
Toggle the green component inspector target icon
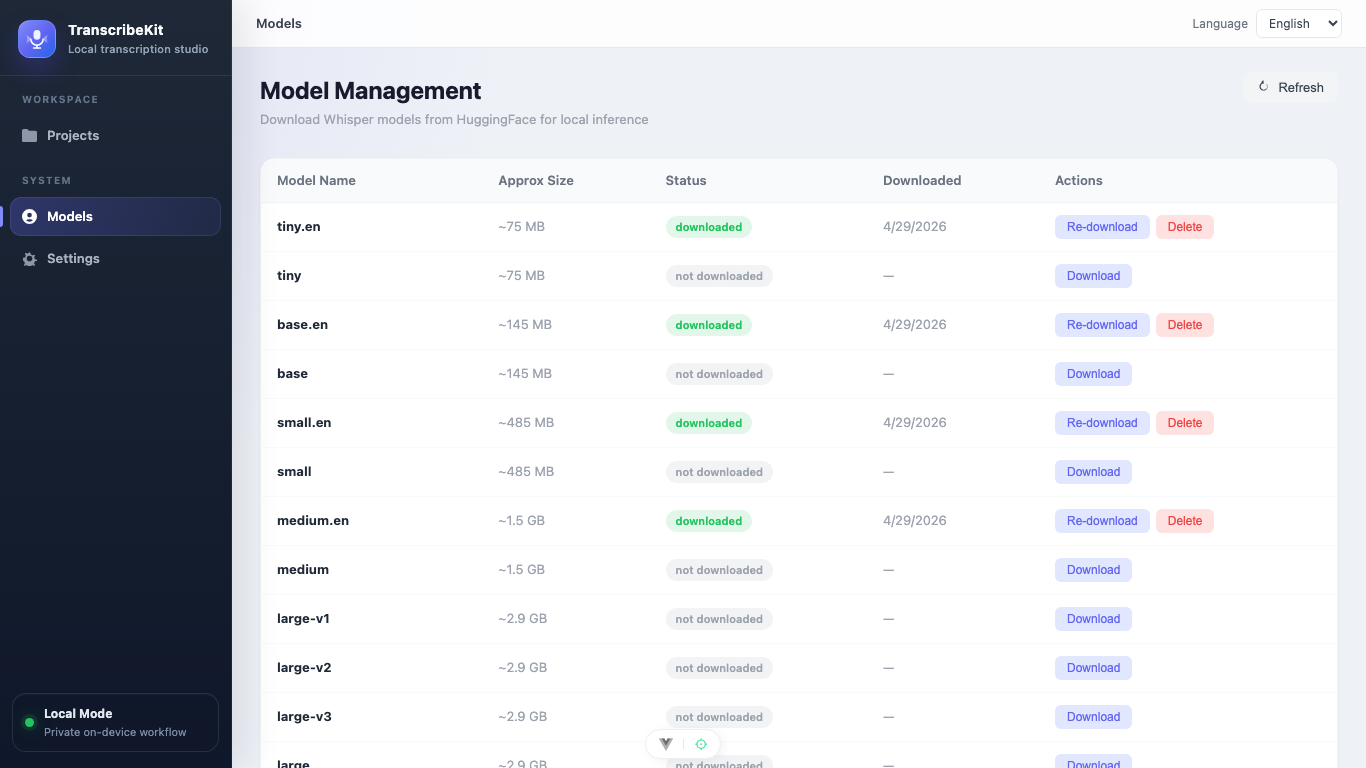point(701,744)
